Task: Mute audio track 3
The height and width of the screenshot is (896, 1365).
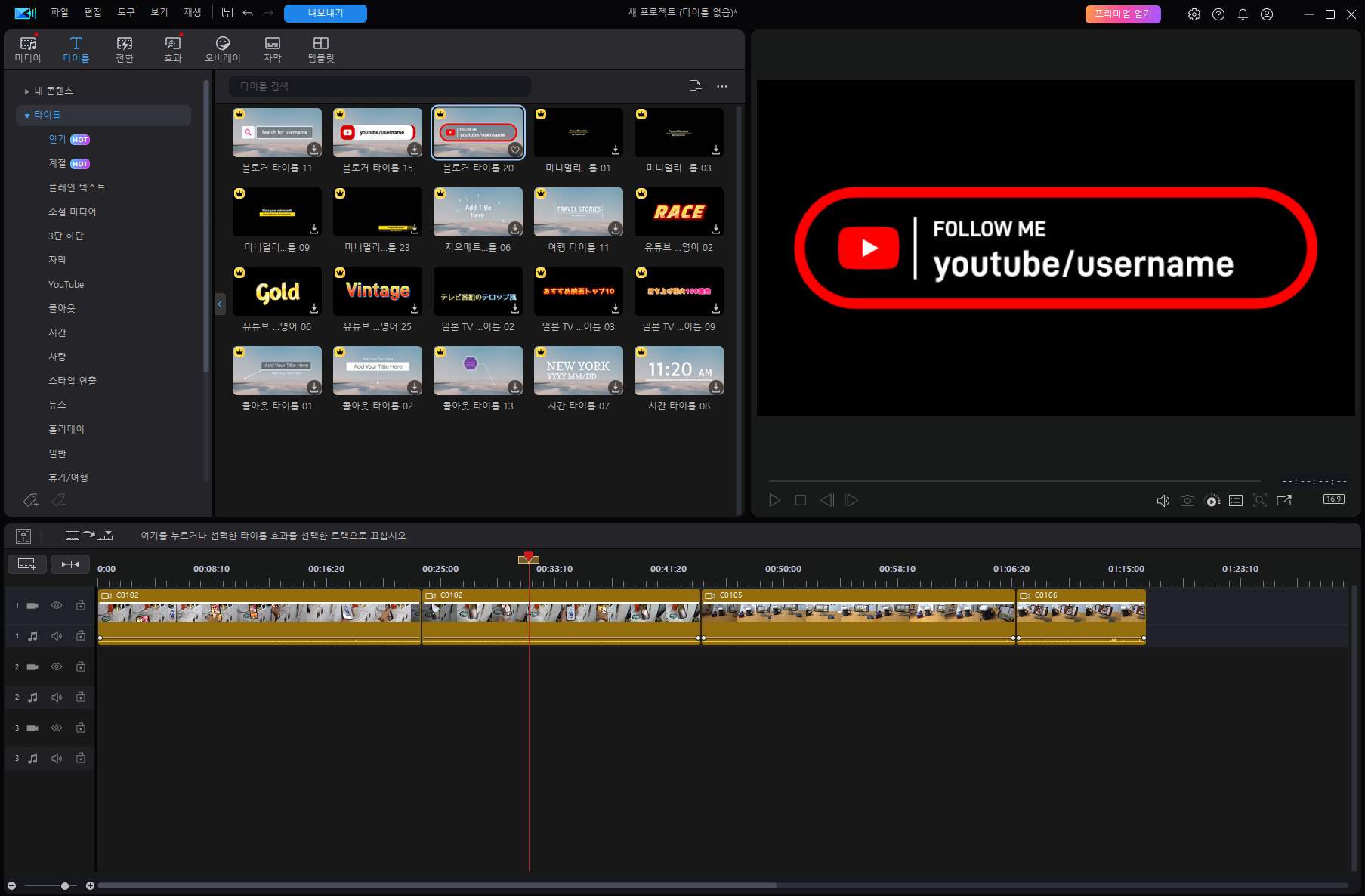Action: 57,759
